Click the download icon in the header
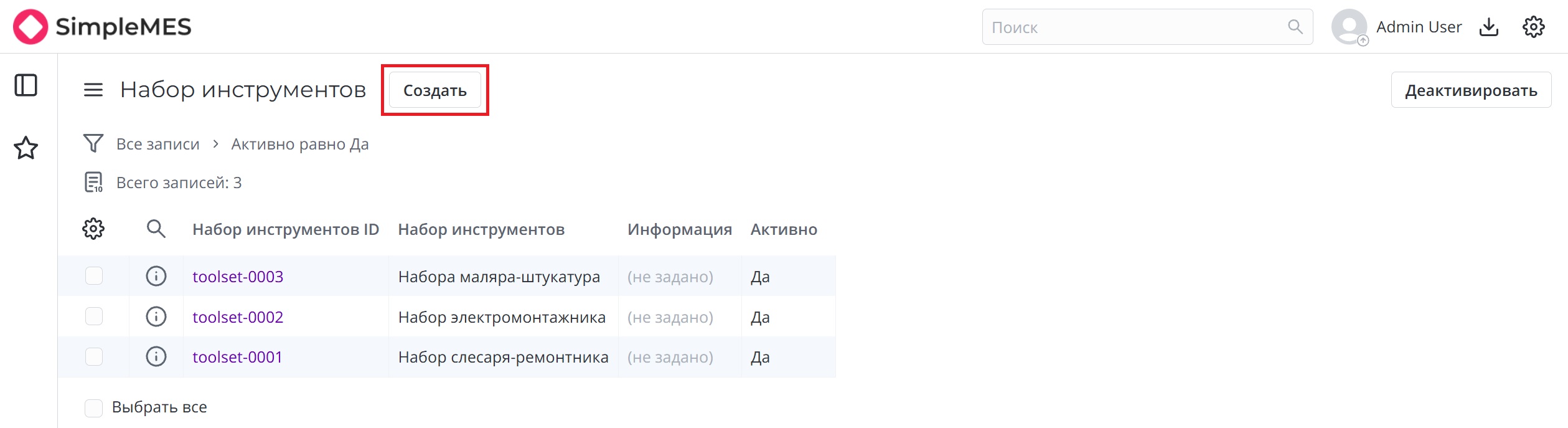This screenshot has width=1568, height=428. click(1489, 26)
